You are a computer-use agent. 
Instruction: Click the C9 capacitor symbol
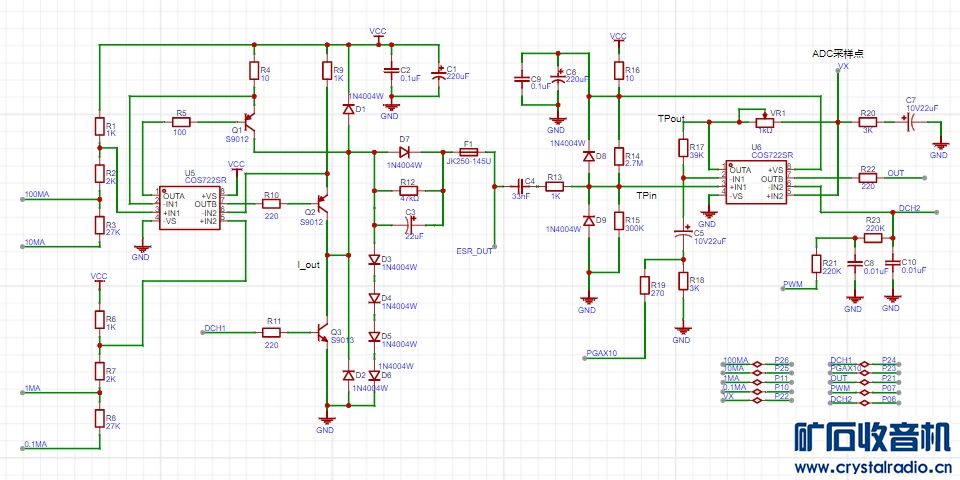(521, 80)
